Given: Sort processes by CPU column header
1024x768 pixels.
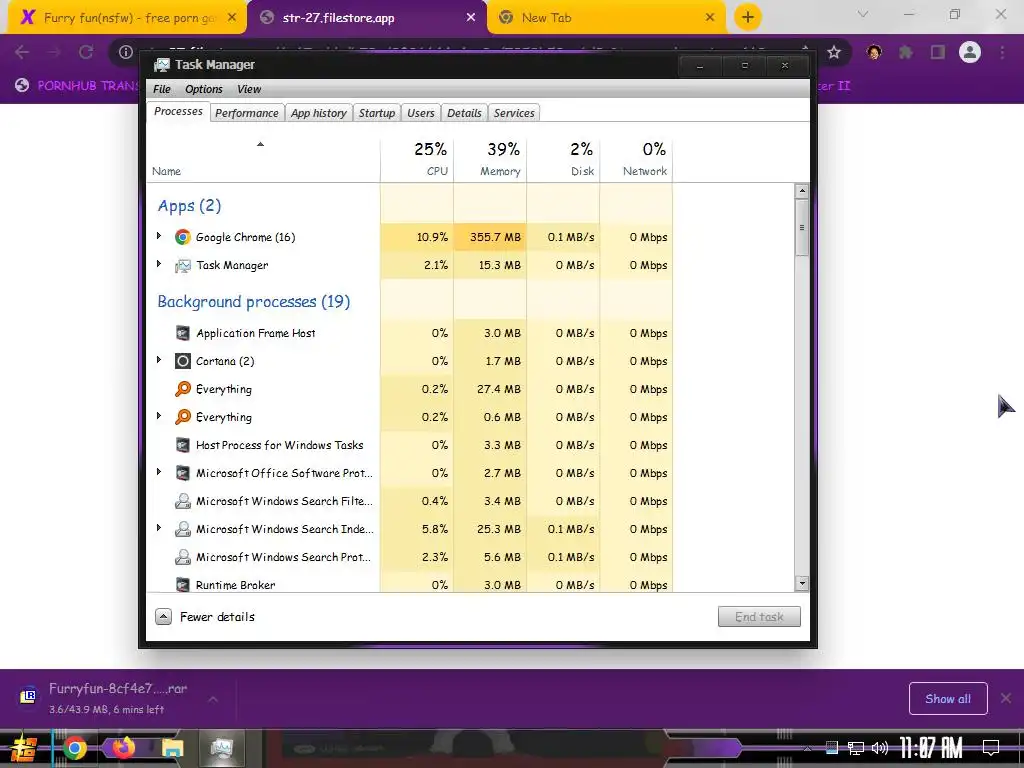Looking at the screenshot, I should click(417, 159).
